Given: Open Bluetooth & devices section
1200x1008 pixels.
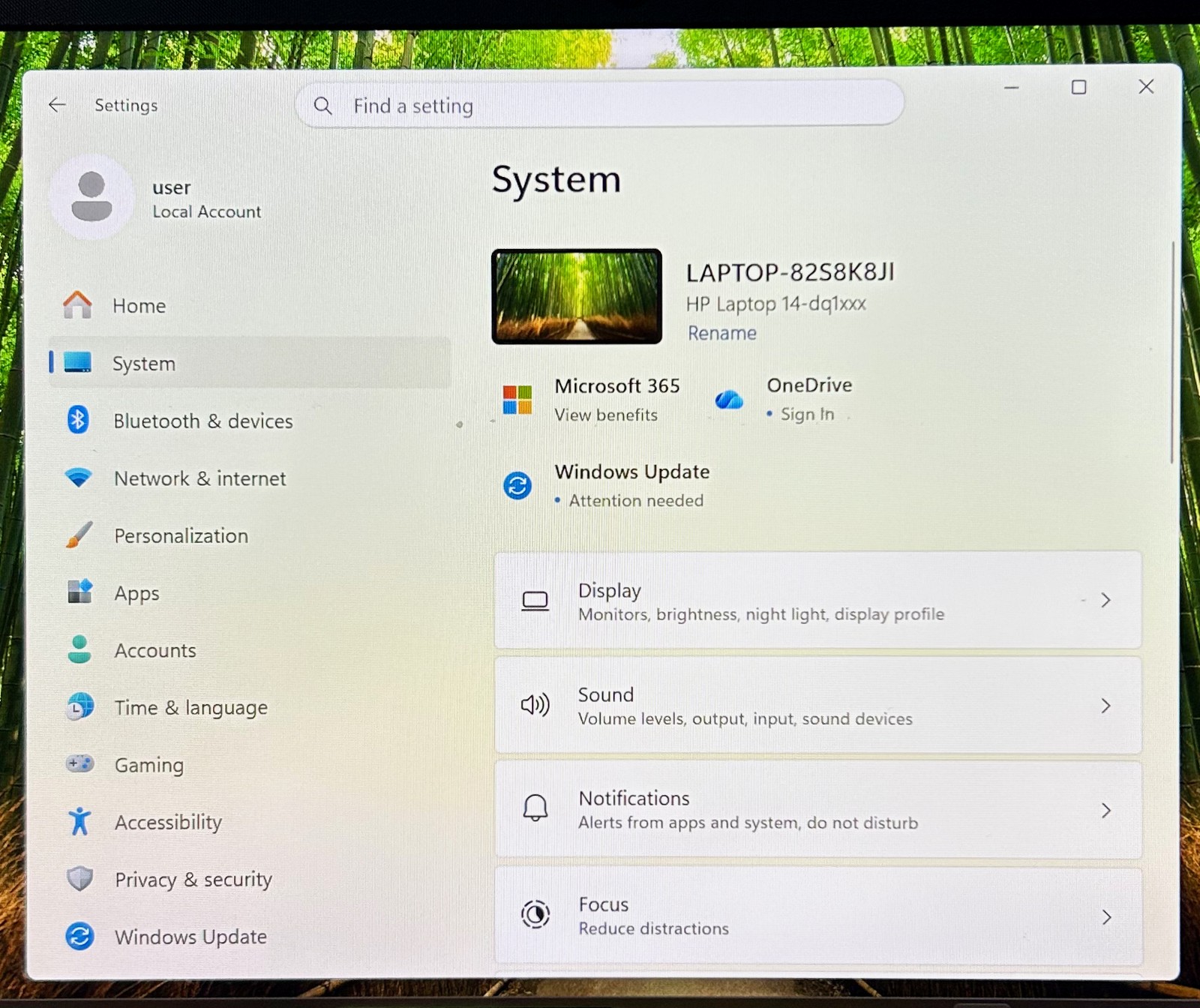Looking at the screenshot, I should tap(250, 420).
